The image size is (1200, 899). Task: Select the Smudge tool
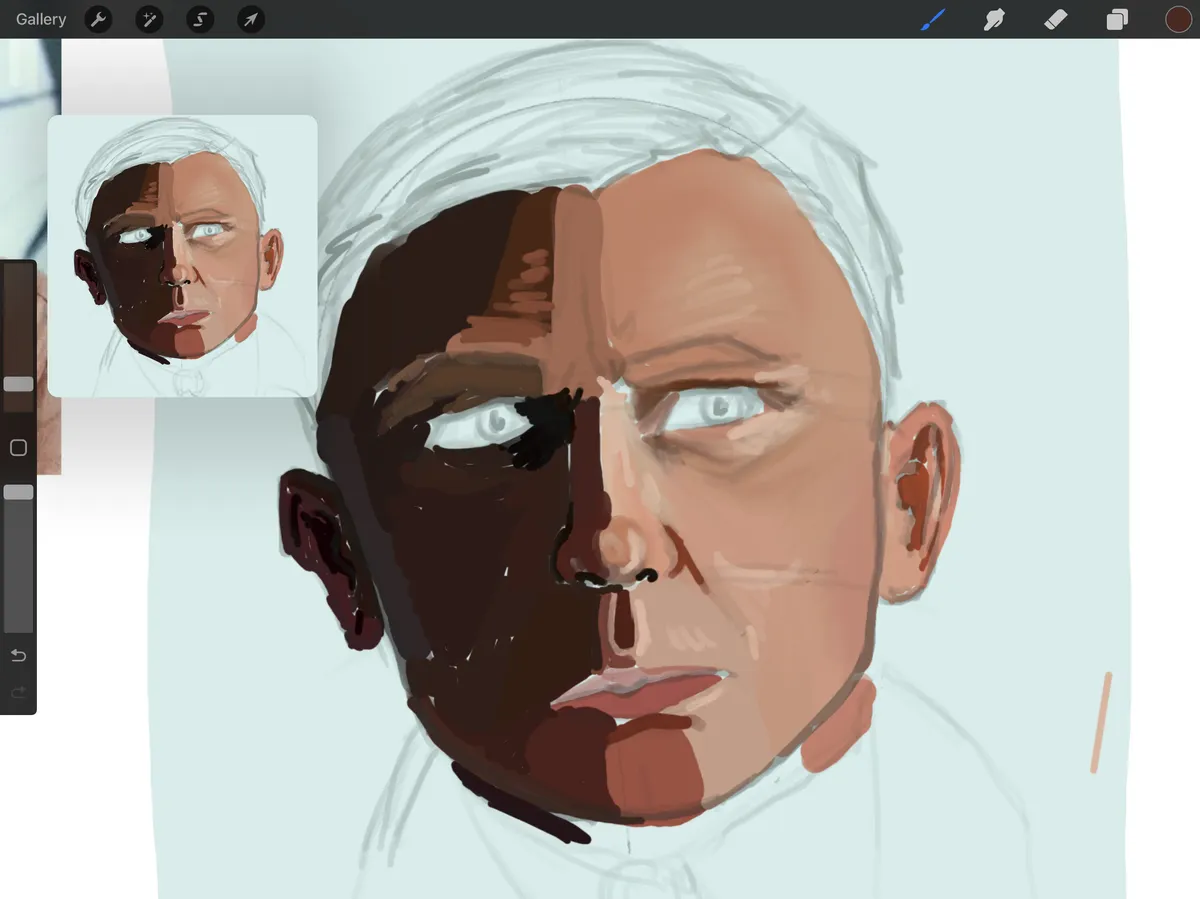point(994,19)
